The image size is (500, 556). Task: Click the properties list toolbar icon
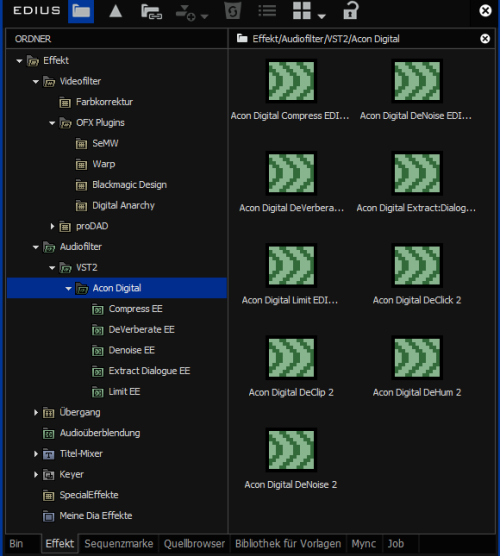(267, 11)
